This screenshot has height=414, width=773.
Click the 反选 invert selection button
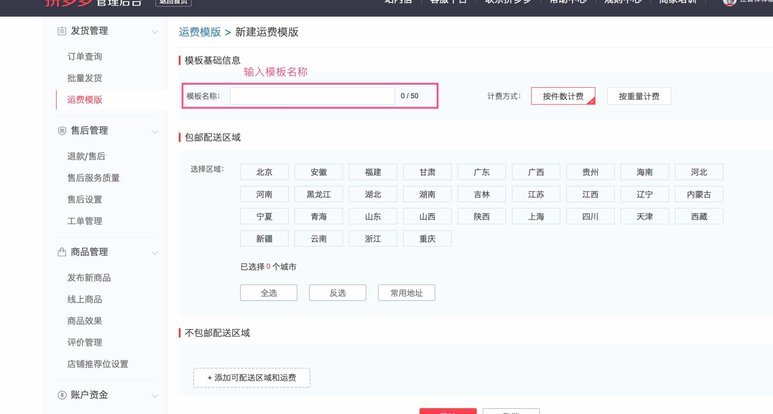tap(338, 293)
